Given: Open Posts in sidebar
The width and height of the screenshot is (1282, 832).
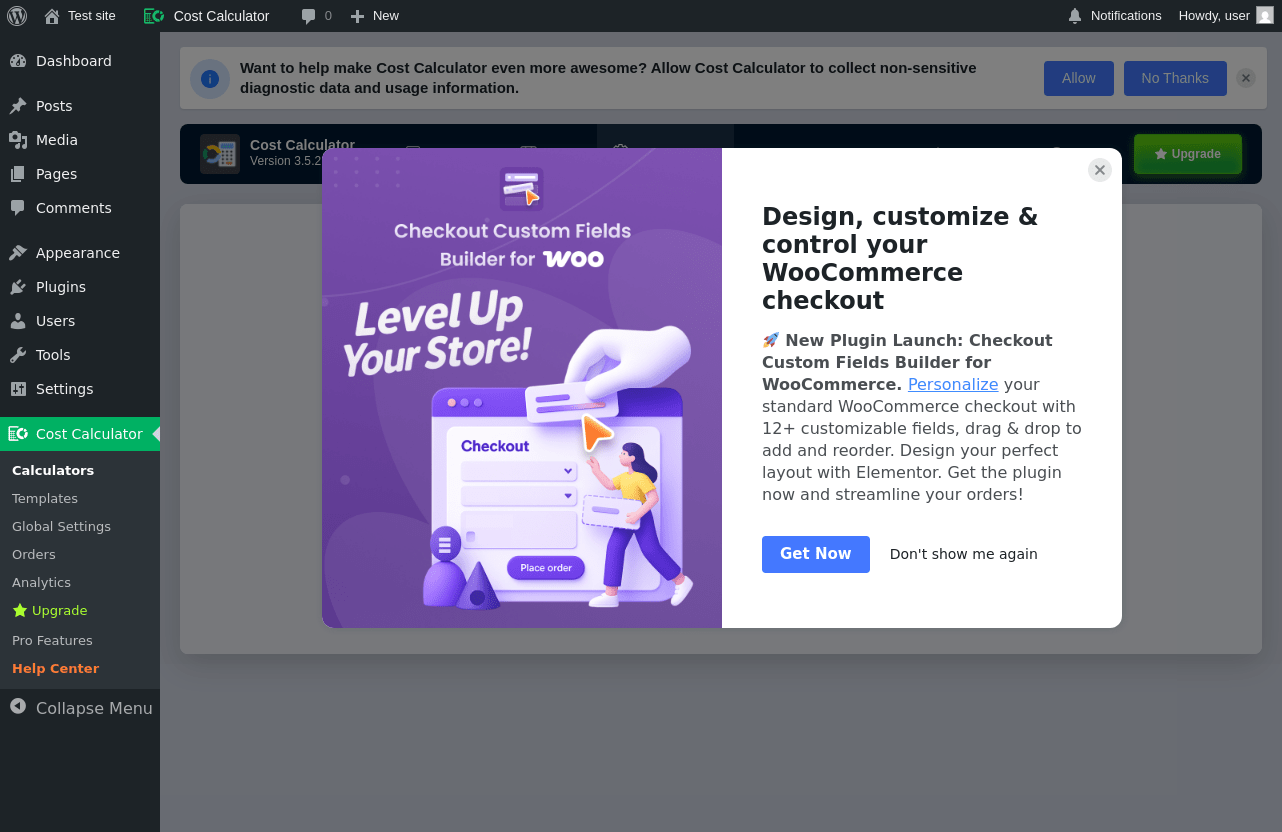Looking at the screenshot, I should coord(80,106).
